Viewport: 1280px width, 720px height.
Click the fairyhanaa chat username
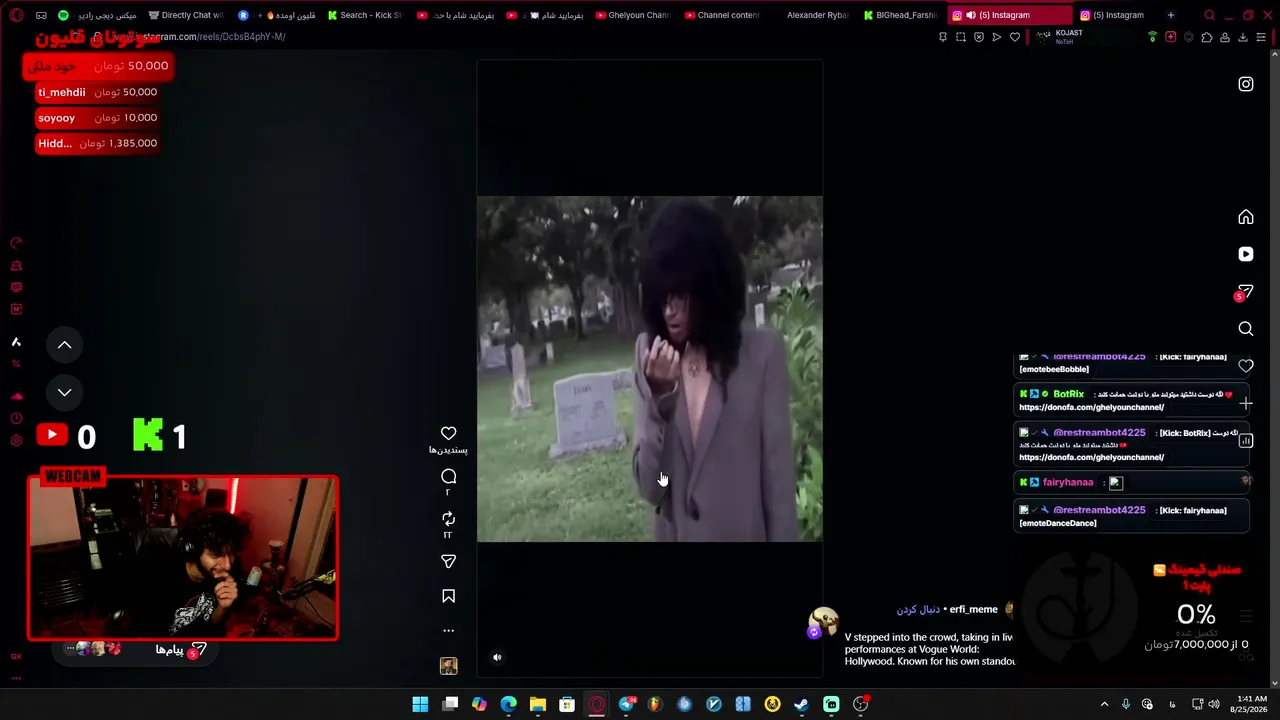pyautogui.click(x=1068, y=482)
